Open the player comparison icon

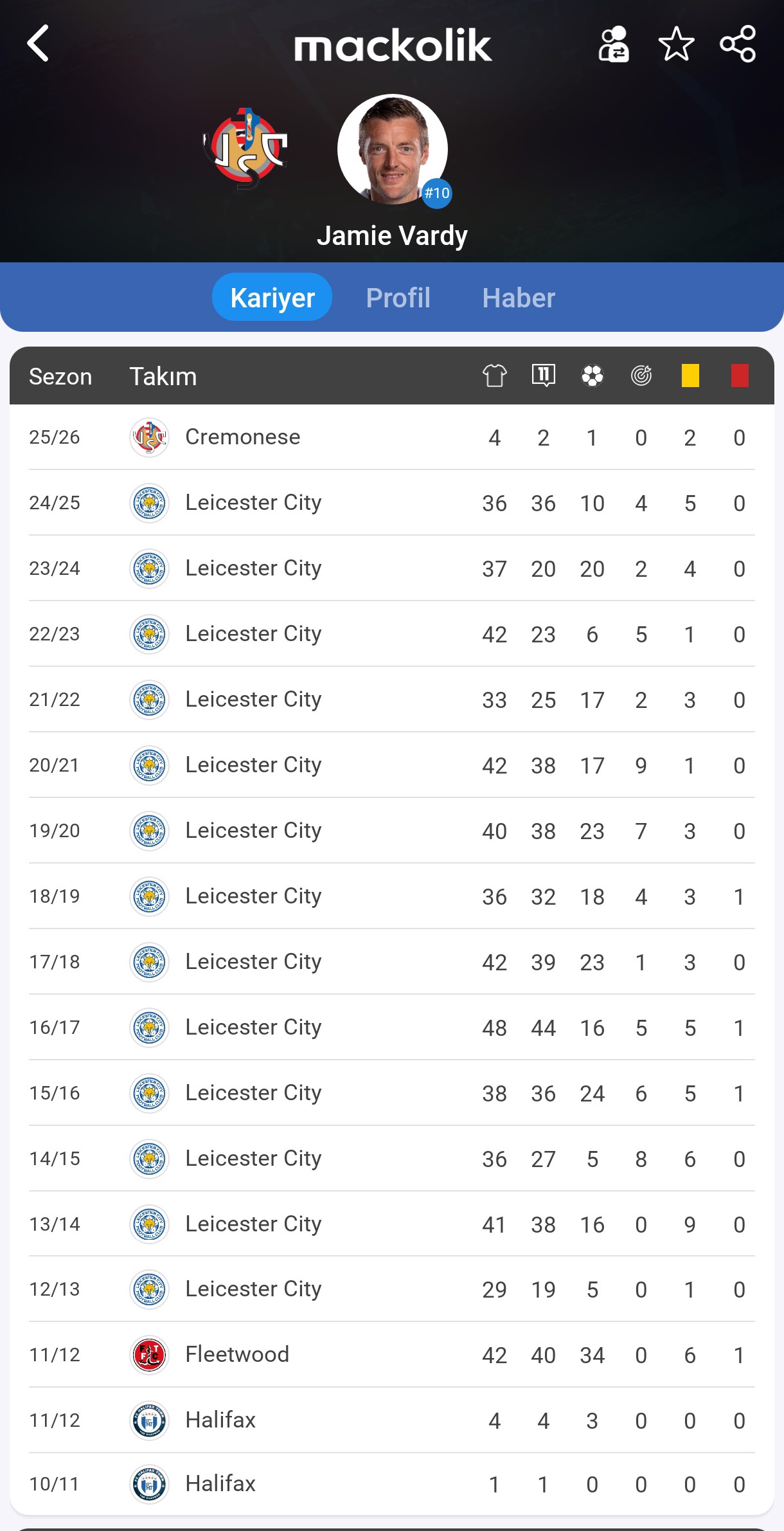pos(614,44)
